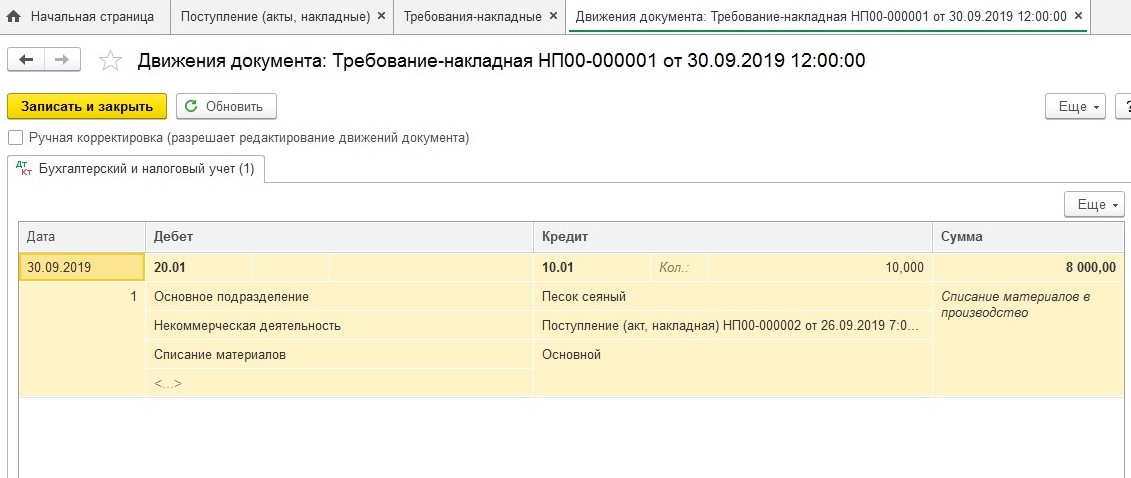
Task: Click the Сумма column header
Action: pyautogui.click(x=1030, y=237)
